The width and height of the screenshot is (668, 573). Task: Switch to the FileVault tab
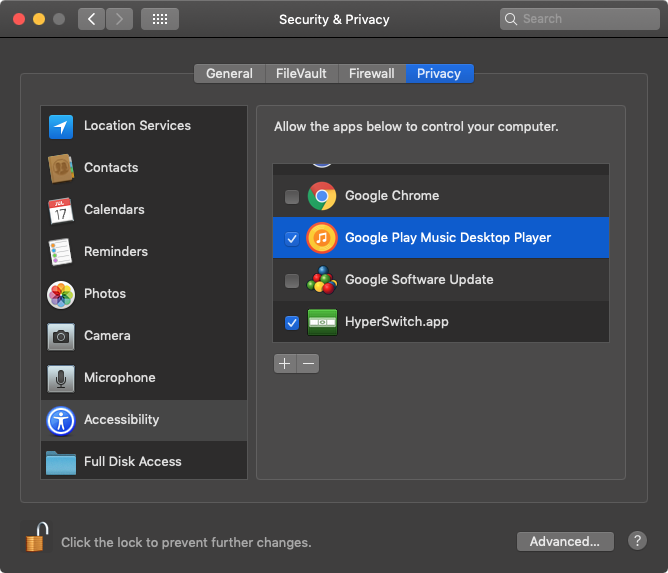[301, 73]
